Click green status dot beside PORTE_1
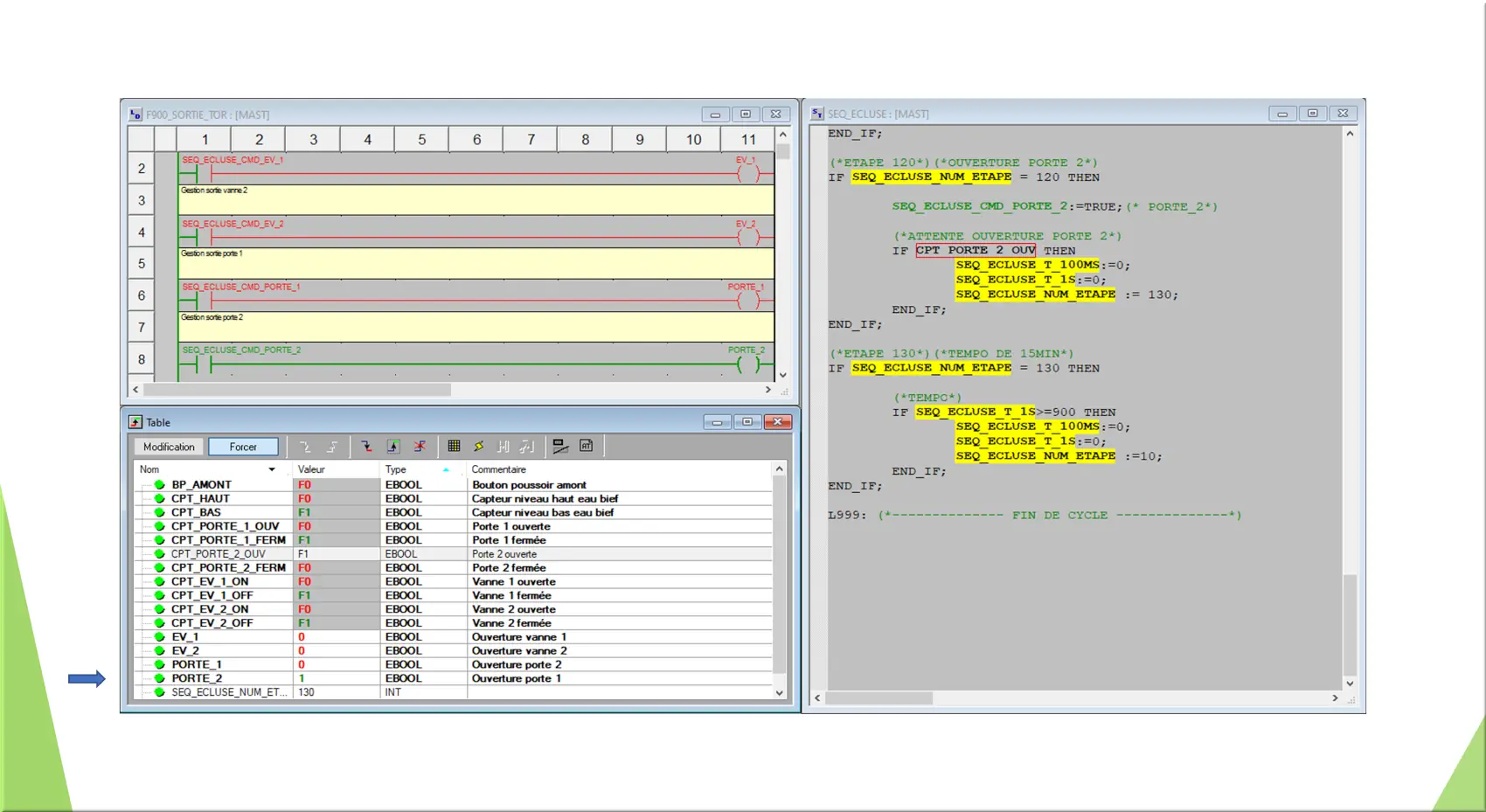 tap(159, 664)
